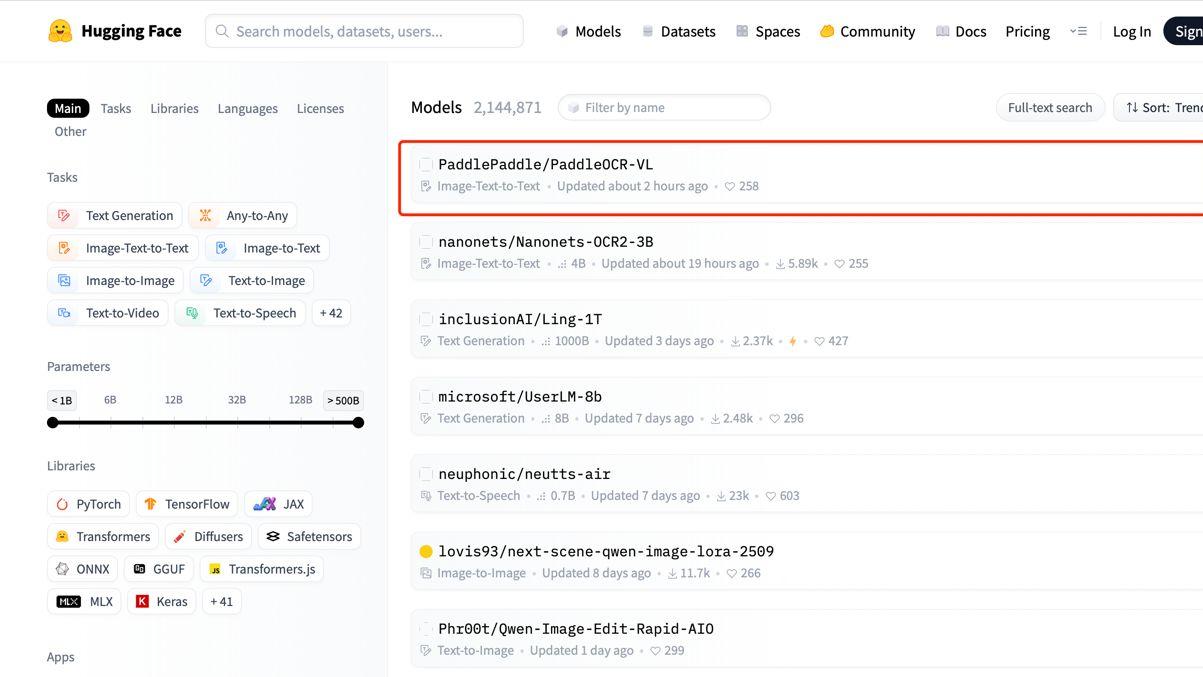1203x677 pixels.
Task: Open neuphonic/neutts-air model
Action: (524, 474)
